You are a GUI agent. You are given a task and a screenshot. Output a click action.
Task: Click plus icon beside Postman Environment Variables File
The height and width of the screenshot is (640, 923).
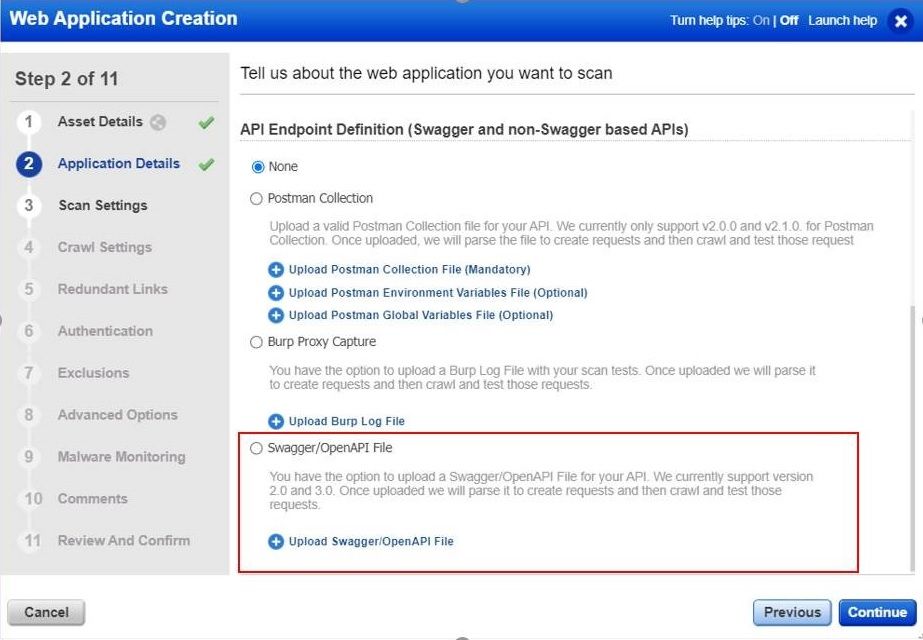(275, 293)
